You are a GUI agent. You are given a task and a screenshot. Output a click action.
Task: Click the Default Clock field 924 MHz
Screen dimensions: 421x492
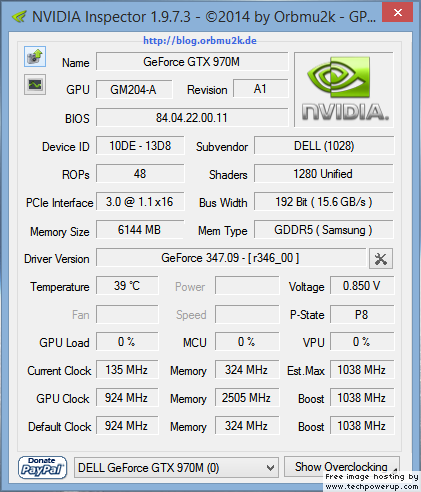pyautogui.click(x=127, y=426)
